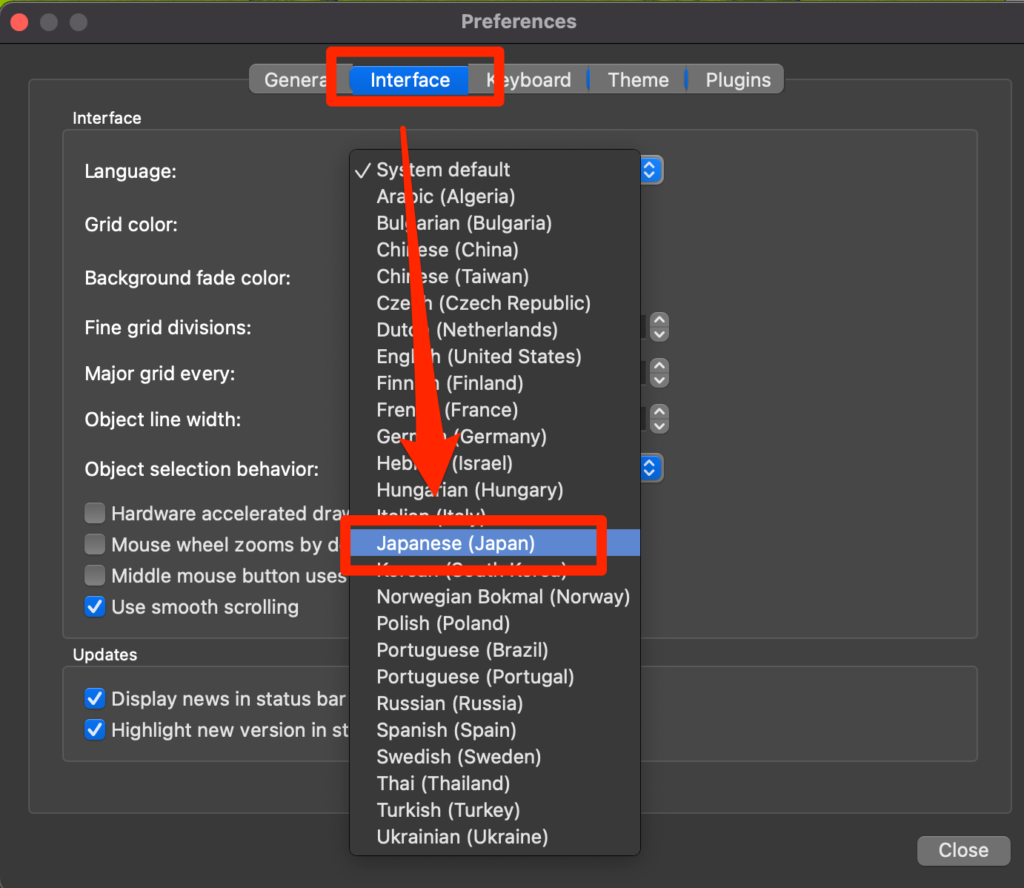The height and width of the screenshot is (888, 1024).
Task: Switch to the General tab
Action: point(294,80)
